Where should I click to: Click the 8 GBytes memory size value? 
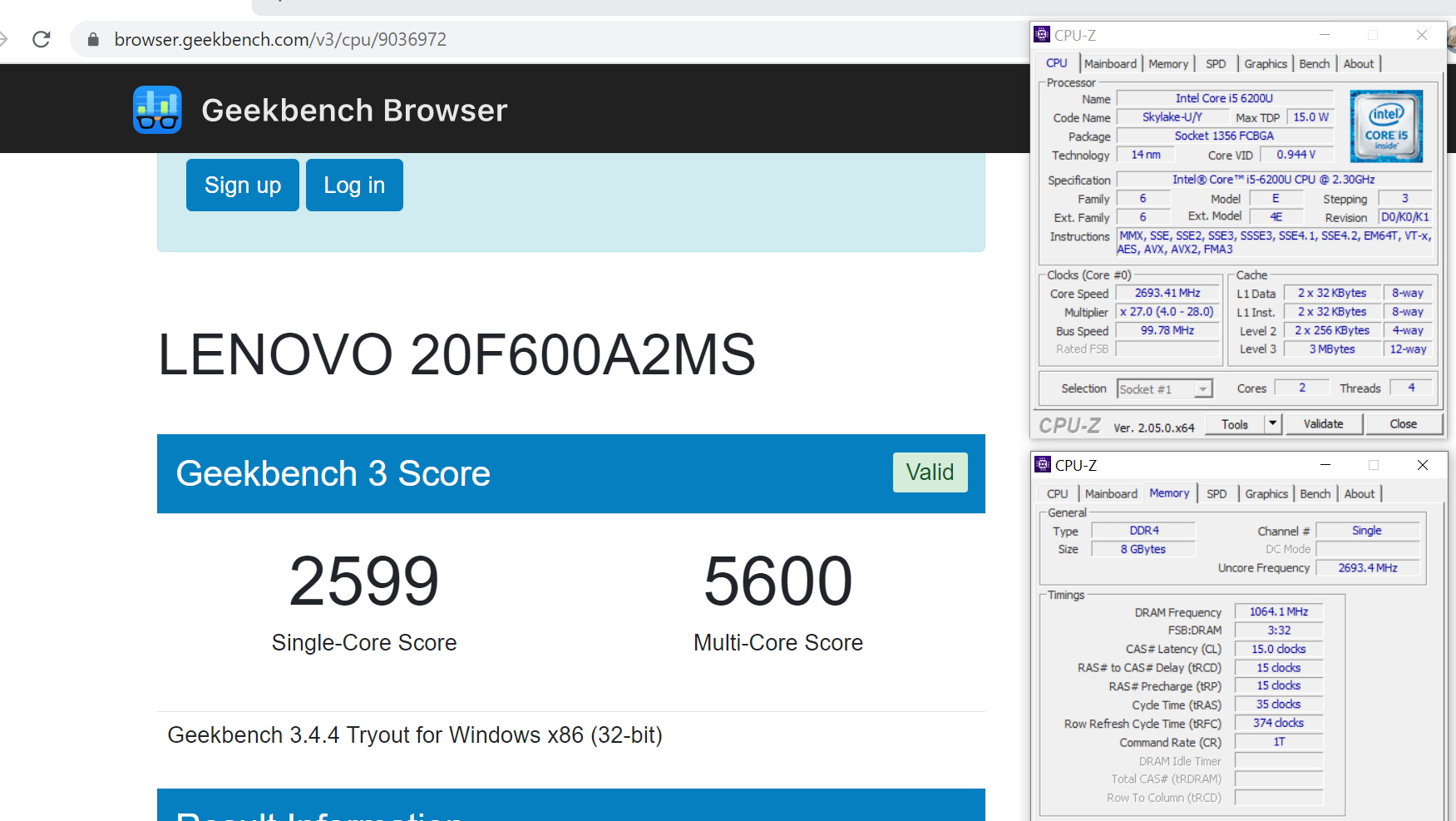click(1143, 549)
